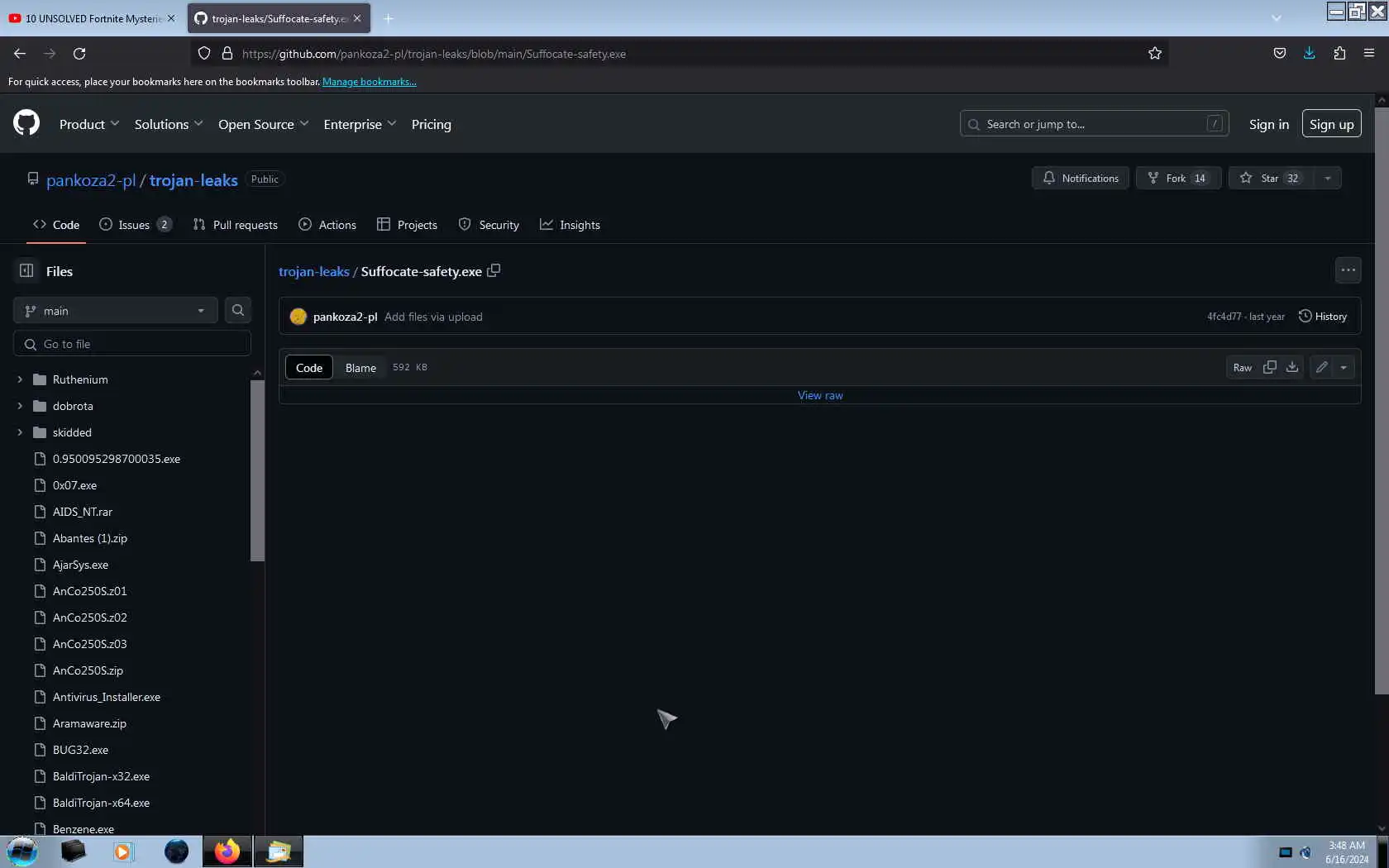Open star list dropdown arrow
Screen dimensions: 1389x868
point(1328,178)
